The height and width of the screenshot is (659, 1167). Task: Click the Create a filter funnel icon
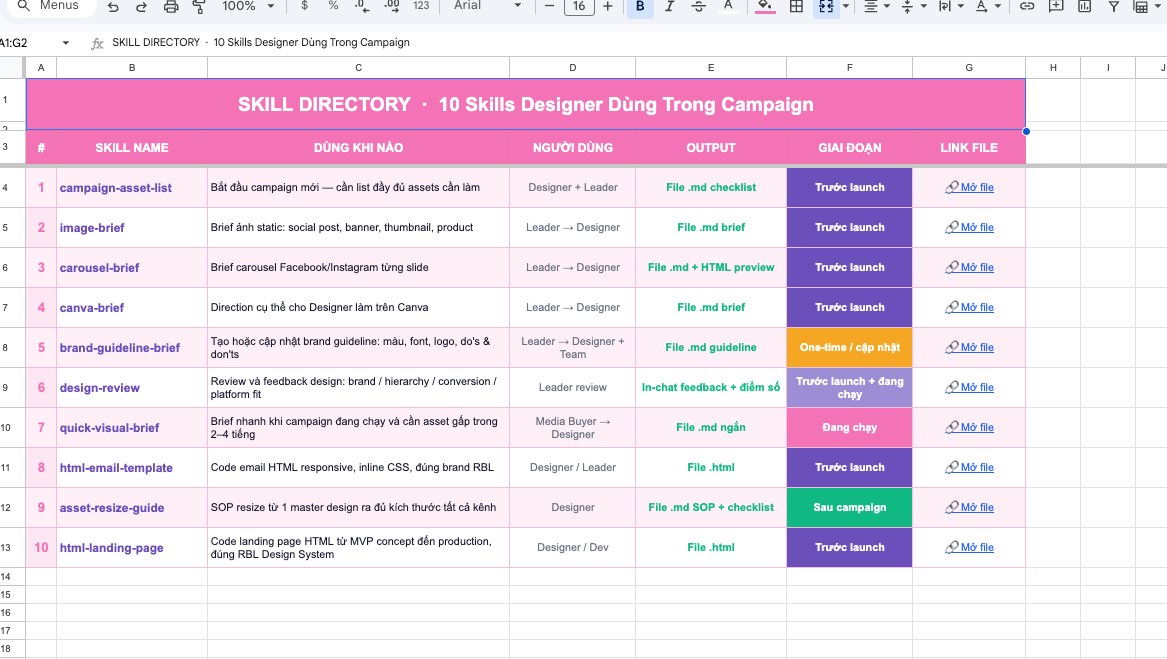[1113, 7]
